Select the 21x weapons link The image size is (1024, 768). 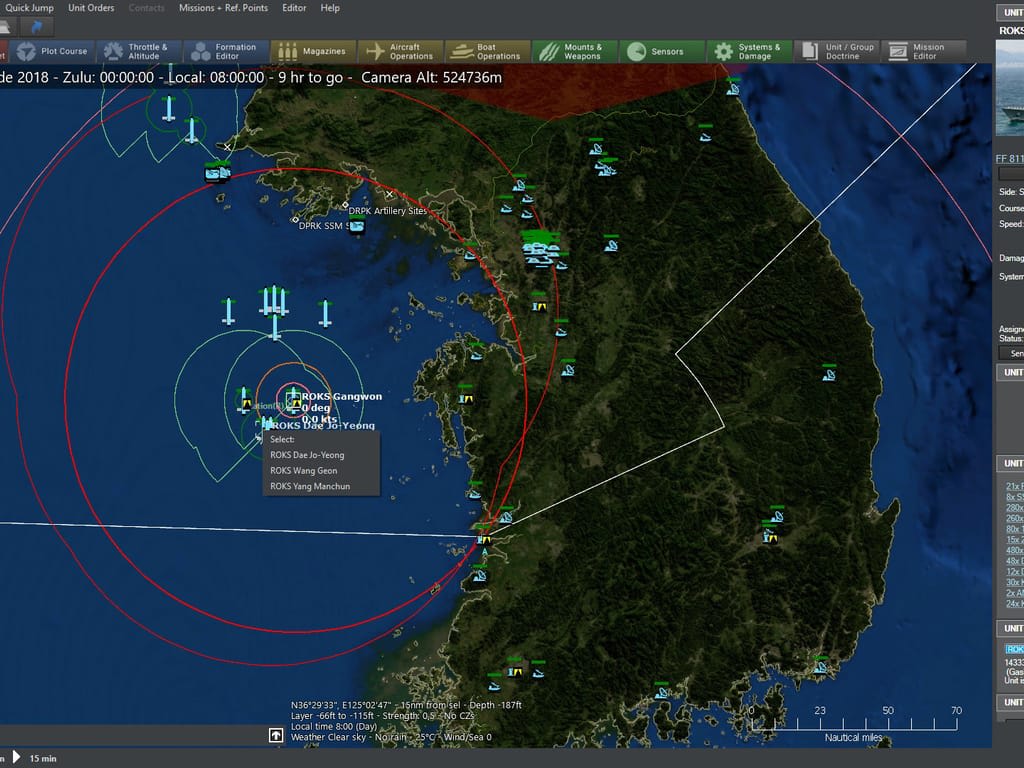1014,487
